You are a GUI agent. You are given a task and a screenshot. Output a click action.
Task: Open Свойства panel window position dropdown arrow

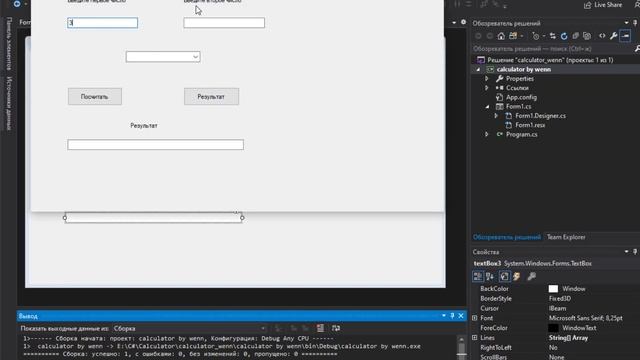[x=627, y=252]
